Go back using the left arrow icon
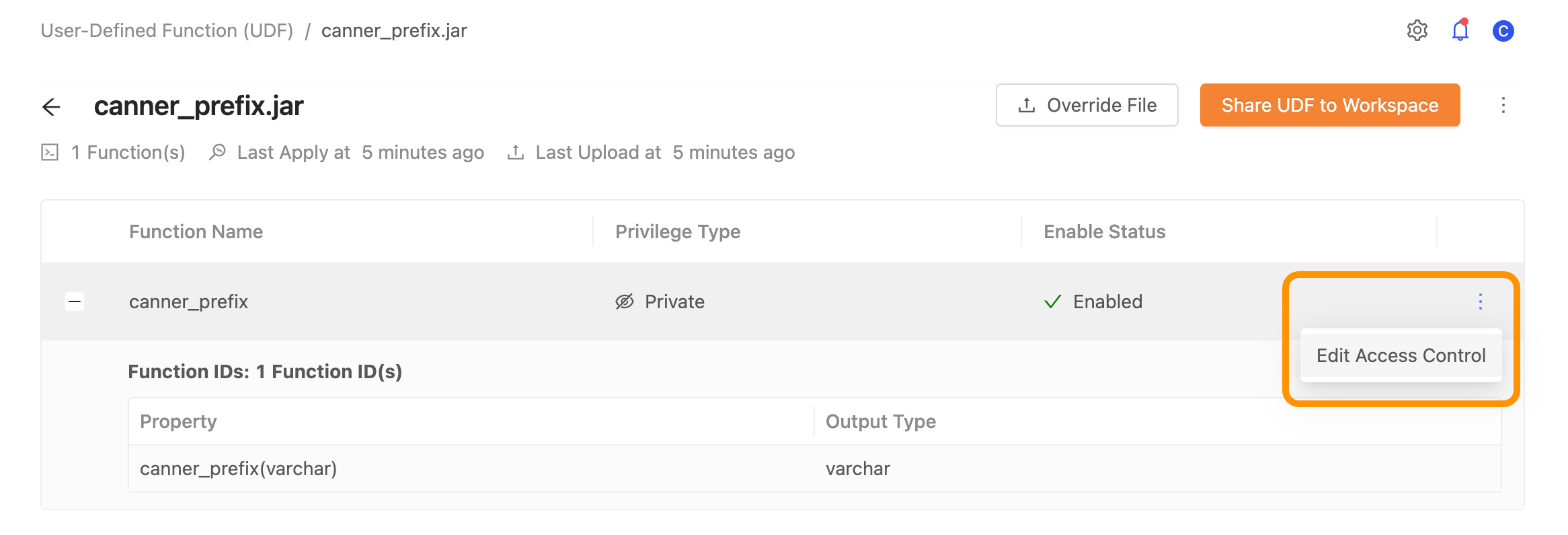 click(x=51, y=106)
